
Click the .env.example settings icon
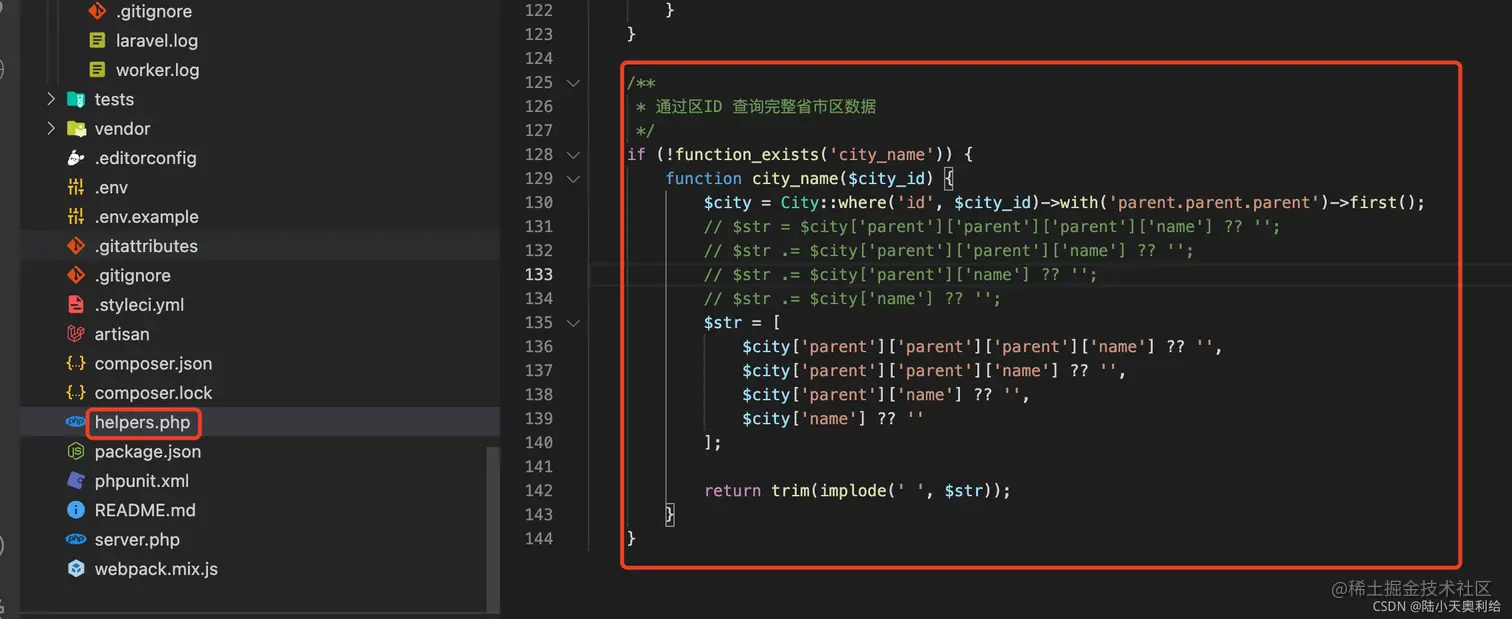tap(76, 216)
